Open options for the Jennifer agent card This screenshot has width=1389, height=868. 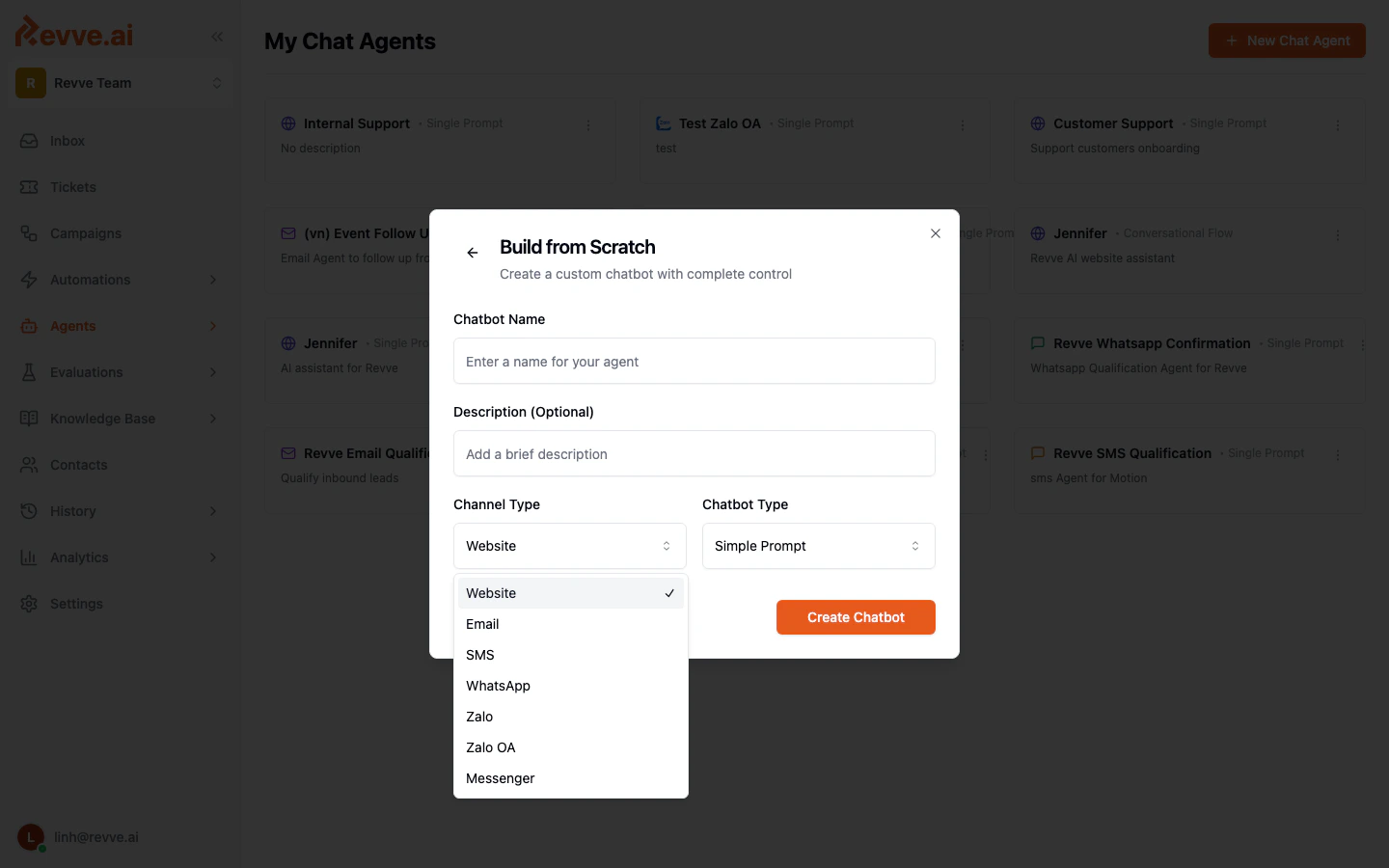click(1337, 233)
